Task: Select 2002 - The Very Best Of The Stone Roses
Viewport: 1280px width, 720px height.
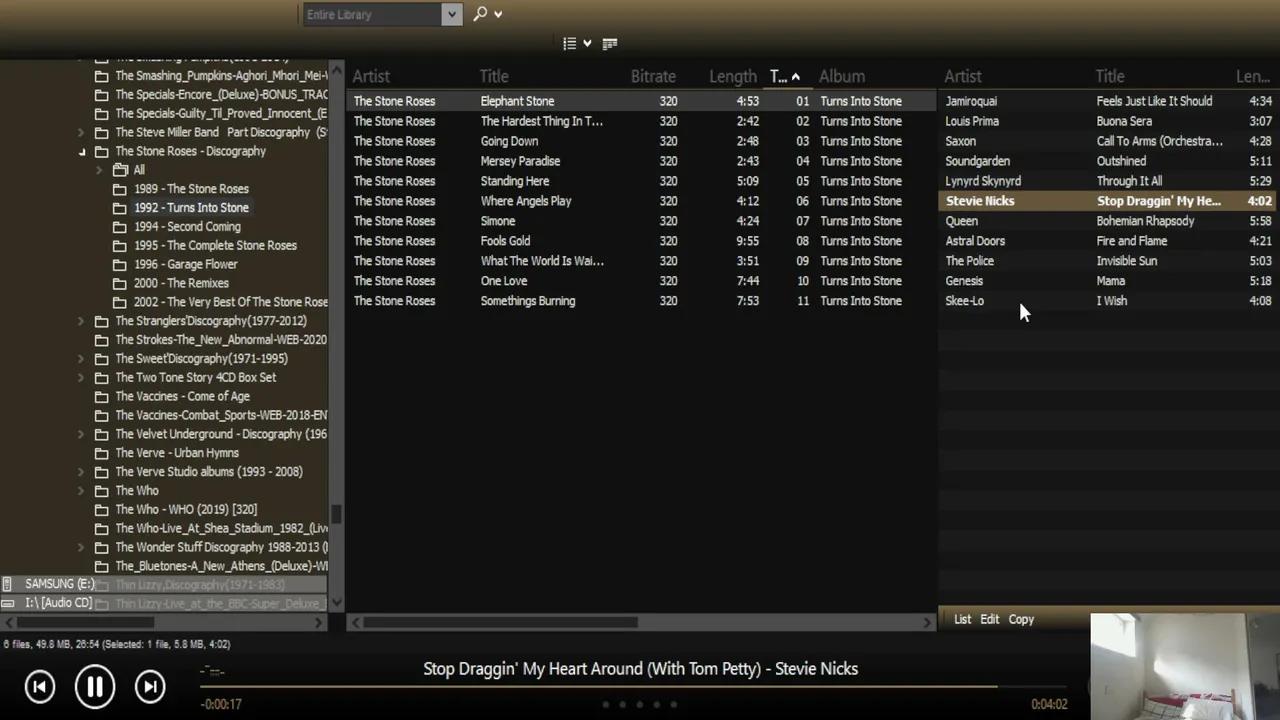Action: 230,302
